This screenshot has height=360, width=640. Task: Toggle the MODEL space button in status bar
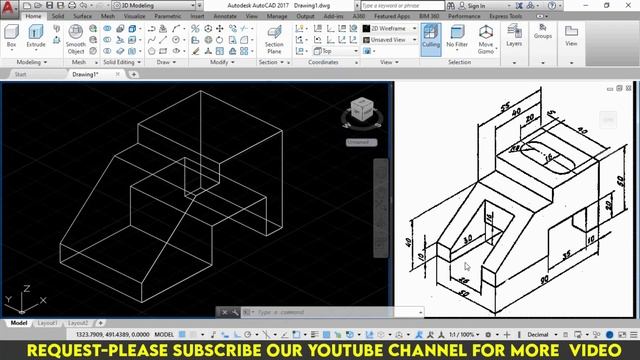pos(164,334)
